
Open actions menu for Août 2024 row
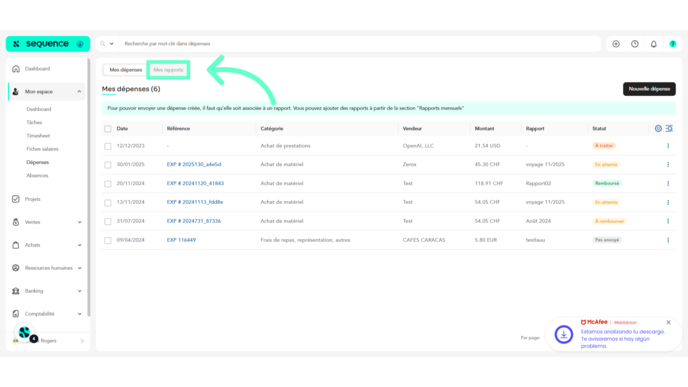tap(668, 221)
